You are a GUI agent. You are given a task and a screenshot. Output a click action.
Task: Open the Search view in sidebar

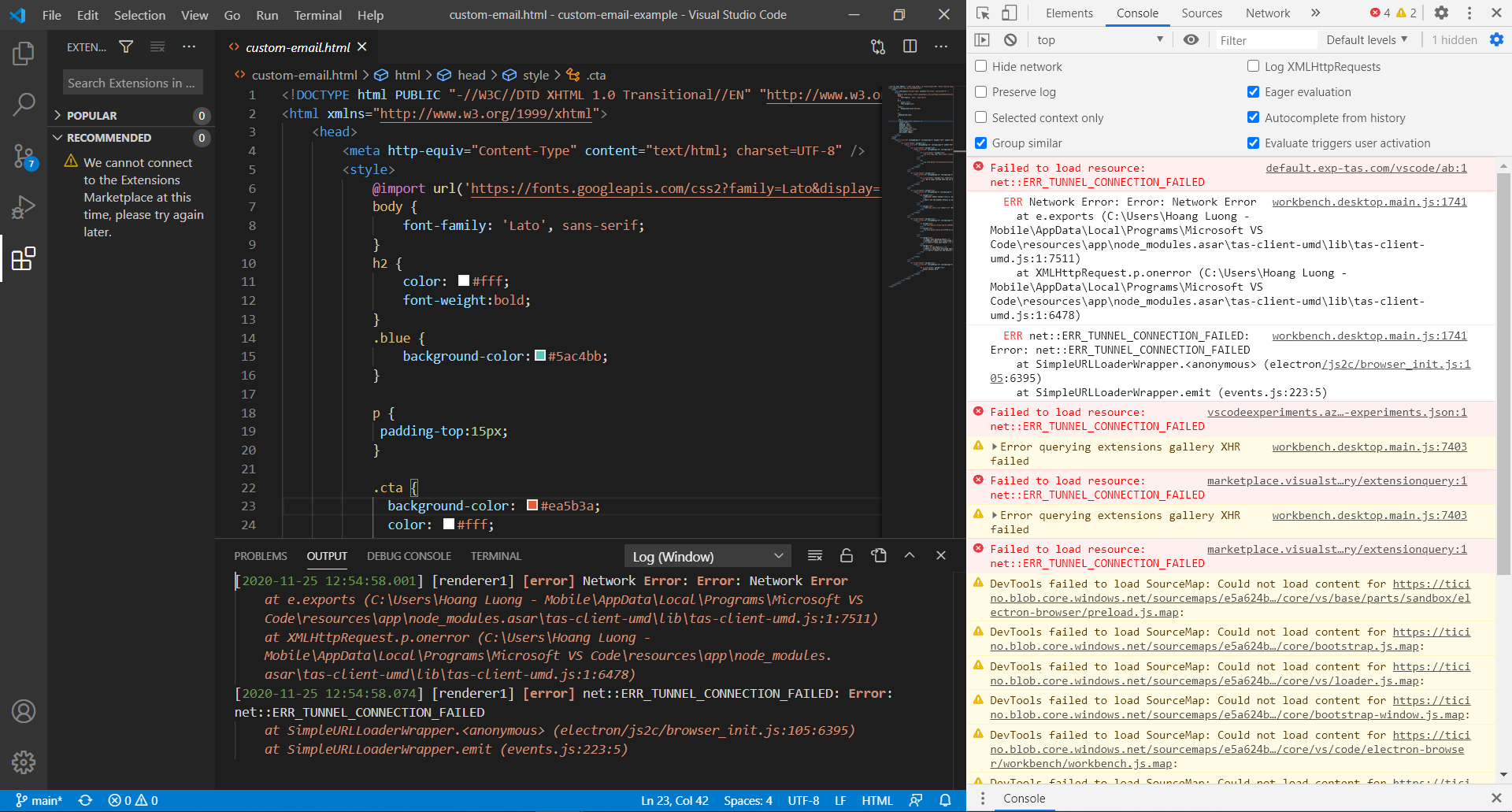[24, 103]
